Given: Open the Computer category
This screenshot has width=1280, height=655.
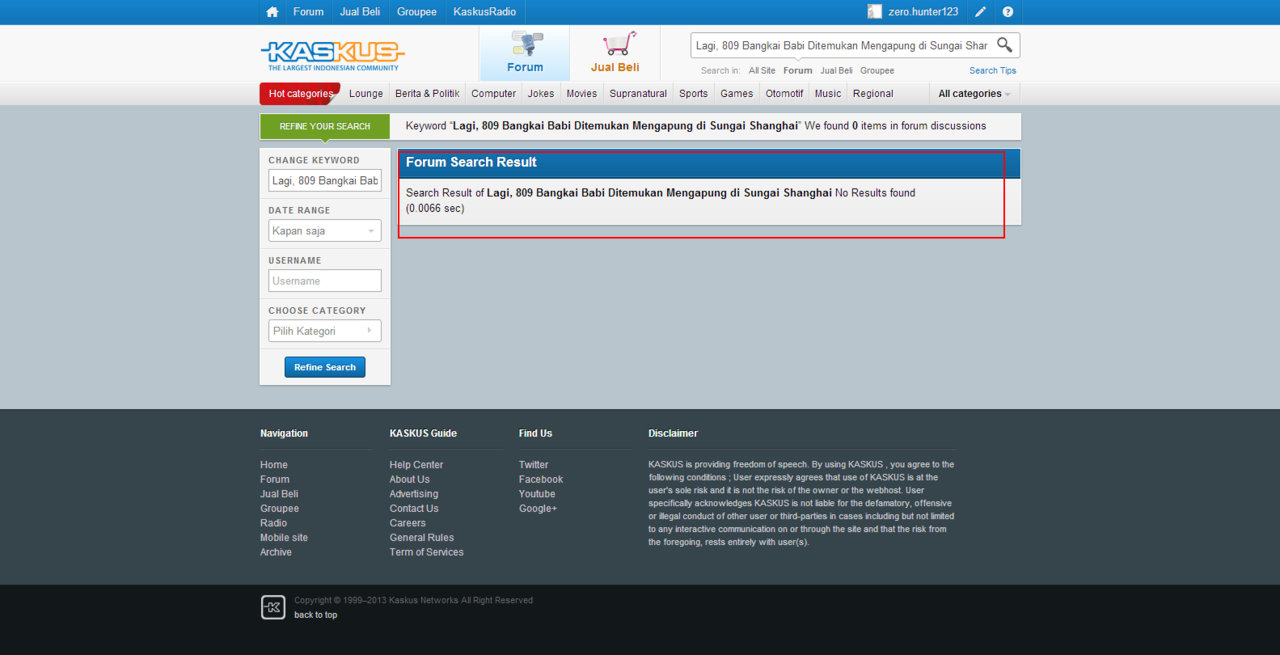Looking at the screenshot, I should tap(494, 94).
